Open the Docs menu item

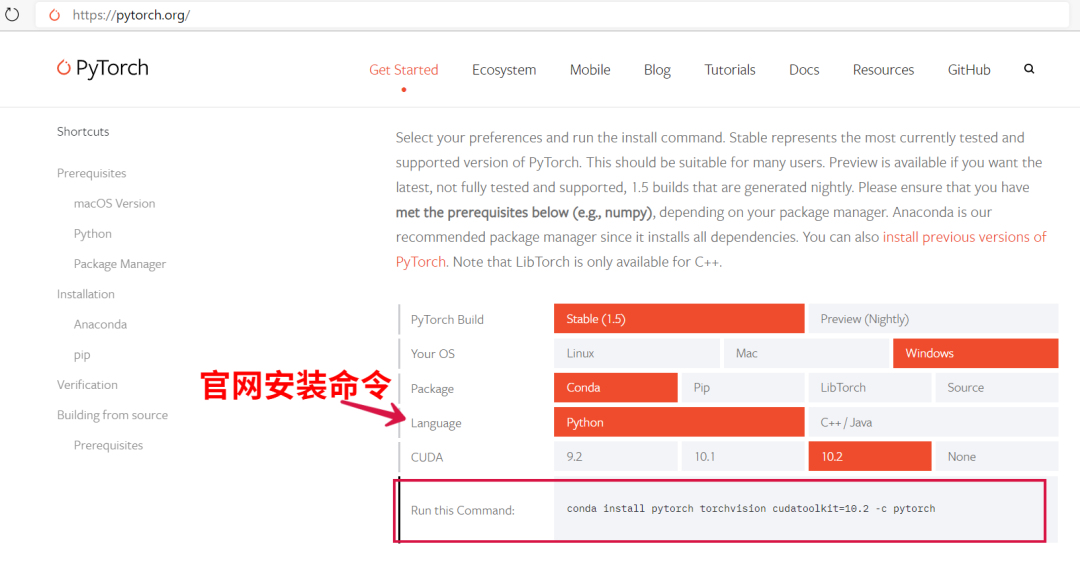click(x=804, y=70)
